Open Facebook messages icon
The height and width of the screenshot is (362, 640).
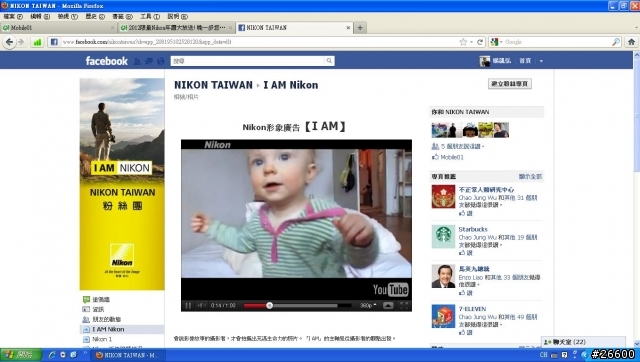(x=149, y=61)
